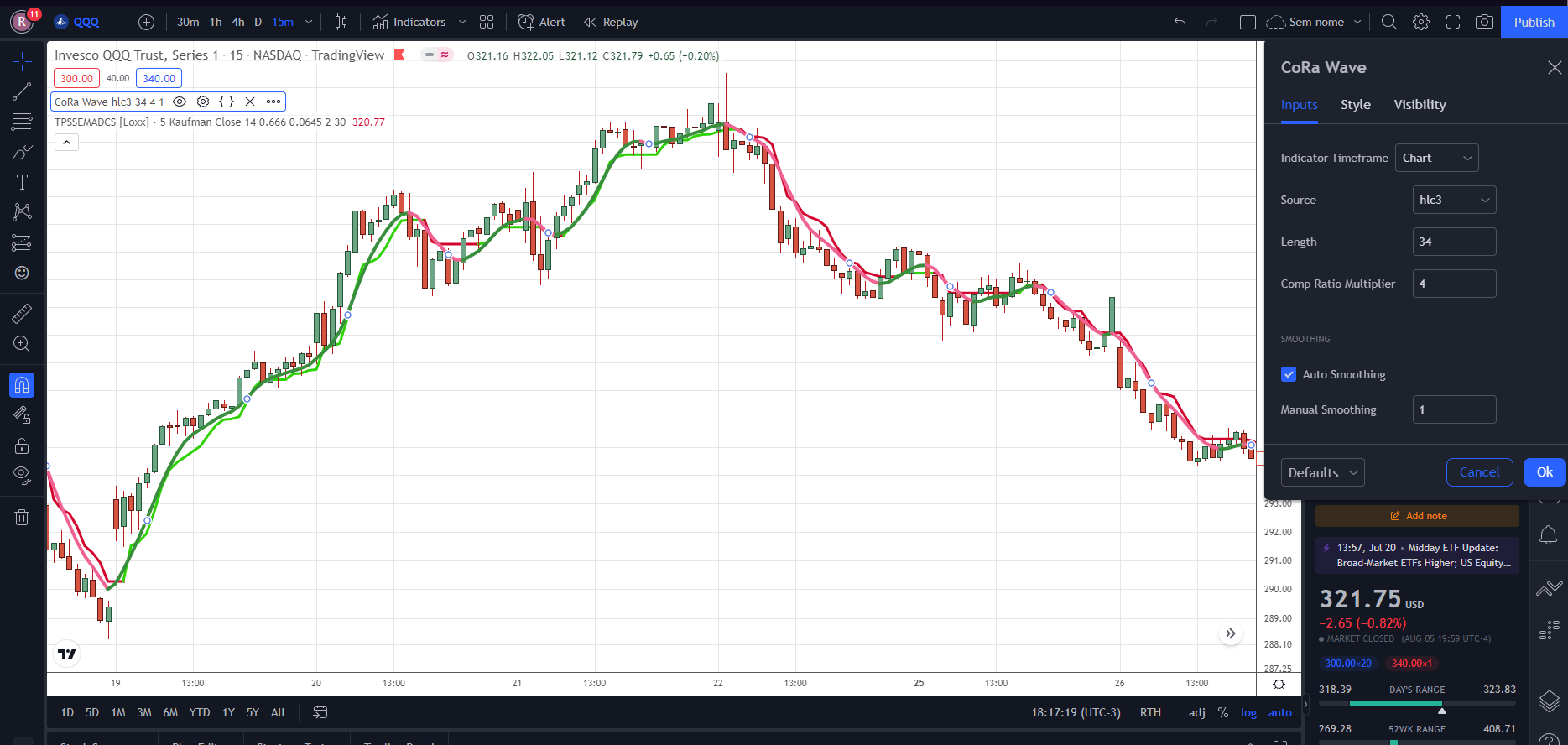Viewport: 1568px width, 745px height.
Task: Select the ruler measure tool
Action: [22, 314]
